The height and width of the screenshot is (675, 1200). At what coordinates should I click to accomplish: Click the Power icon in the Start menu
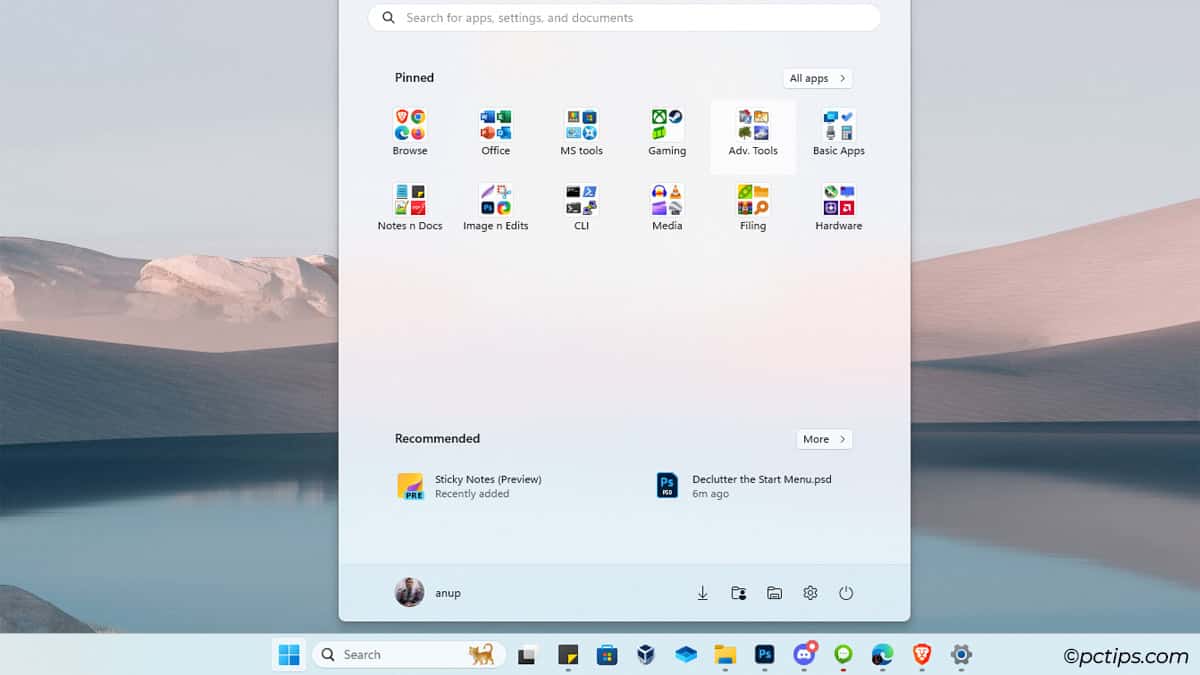(846, 592)
